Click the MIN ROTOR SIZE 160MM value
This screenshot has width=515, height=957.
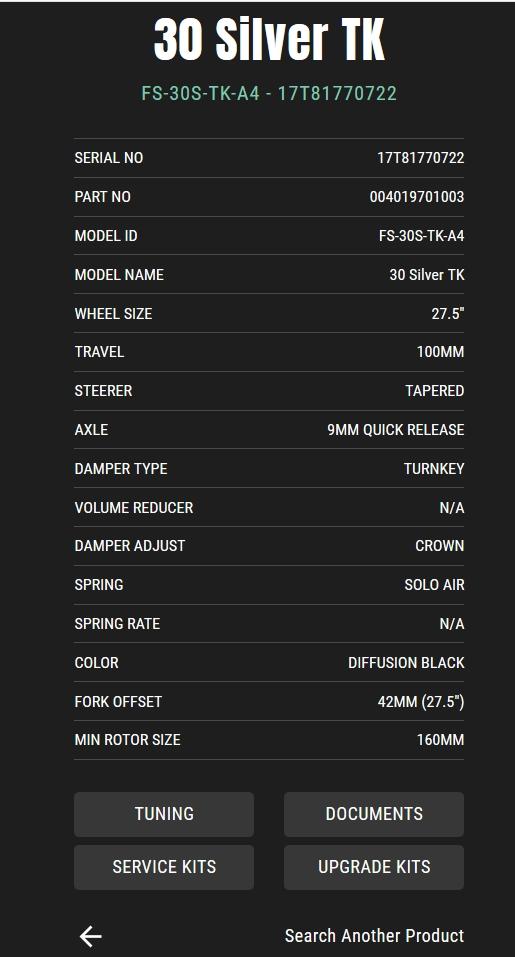441,740
